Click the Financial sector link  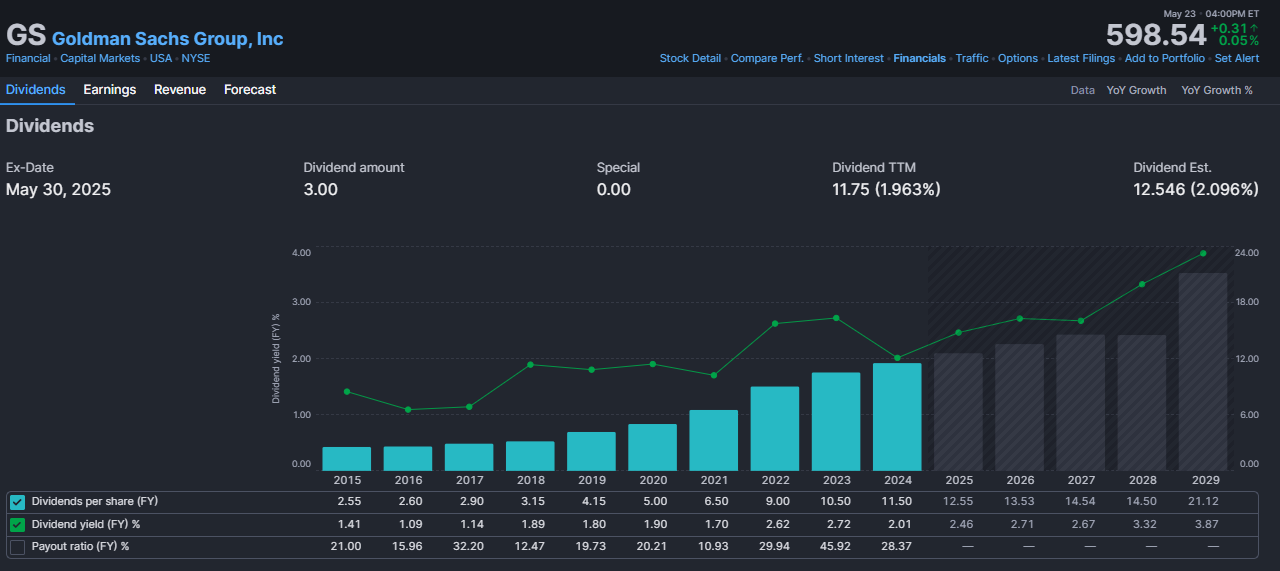point(28,58)
